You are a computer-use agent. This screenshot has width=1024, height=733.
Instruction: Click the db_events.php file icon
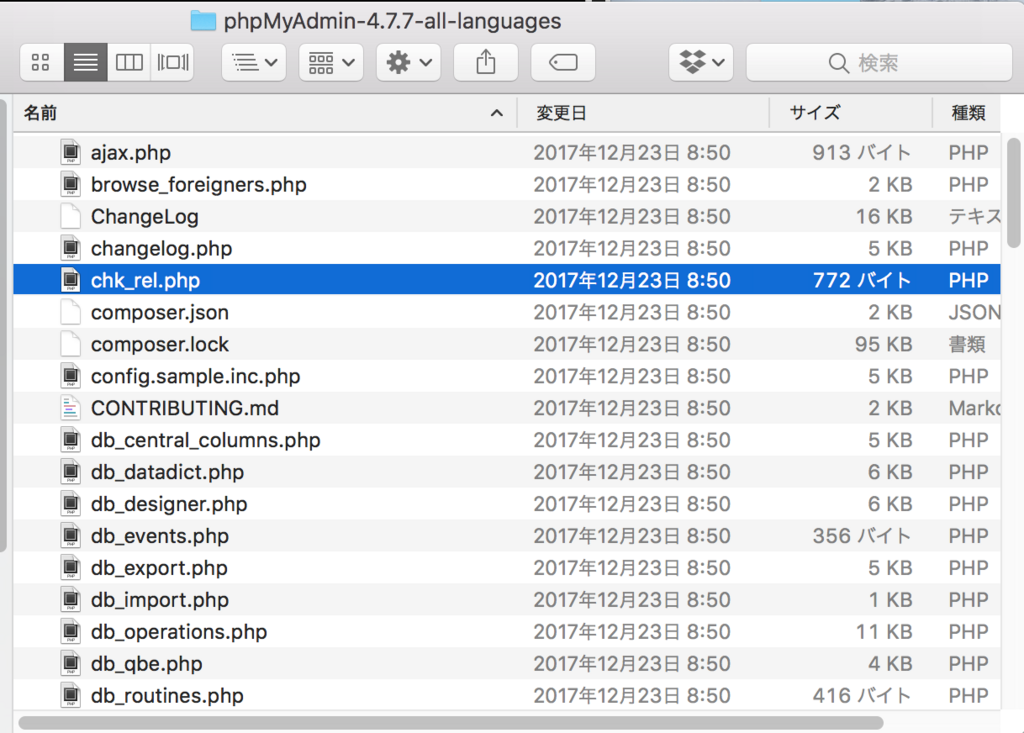click(x=71, y=536)
